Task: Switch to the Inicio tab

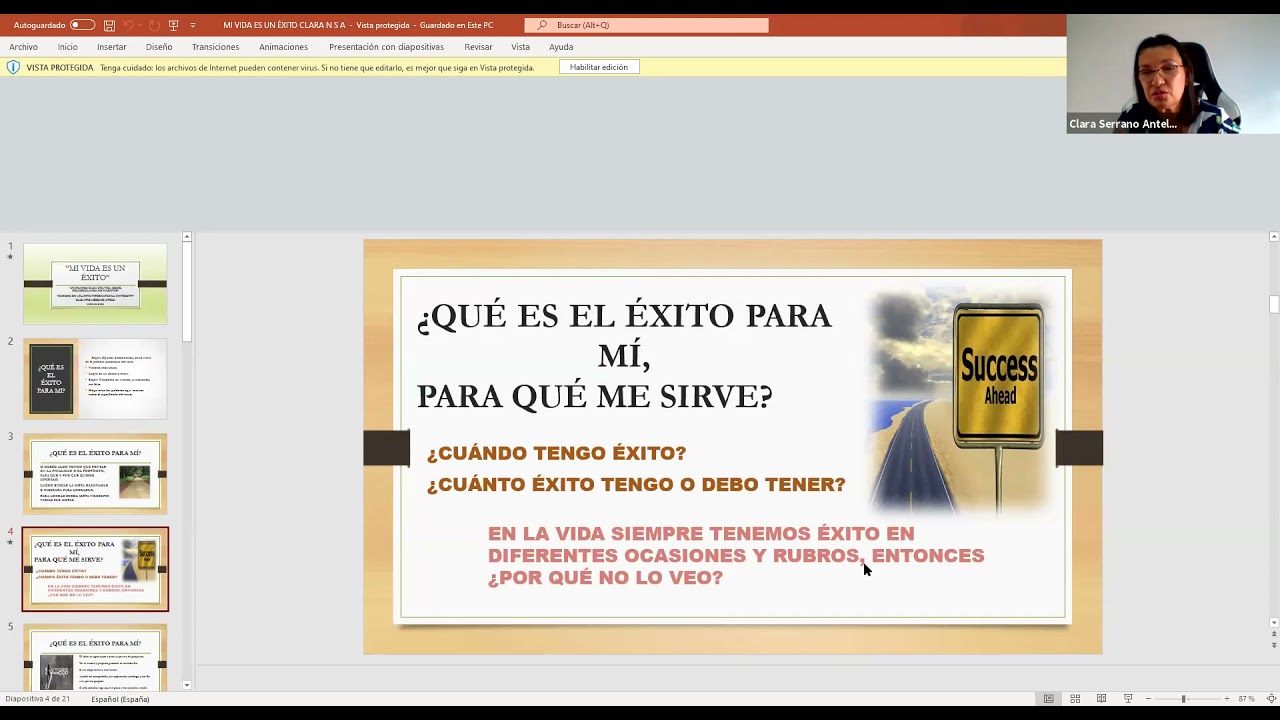Action: click(x=67, y=47)
